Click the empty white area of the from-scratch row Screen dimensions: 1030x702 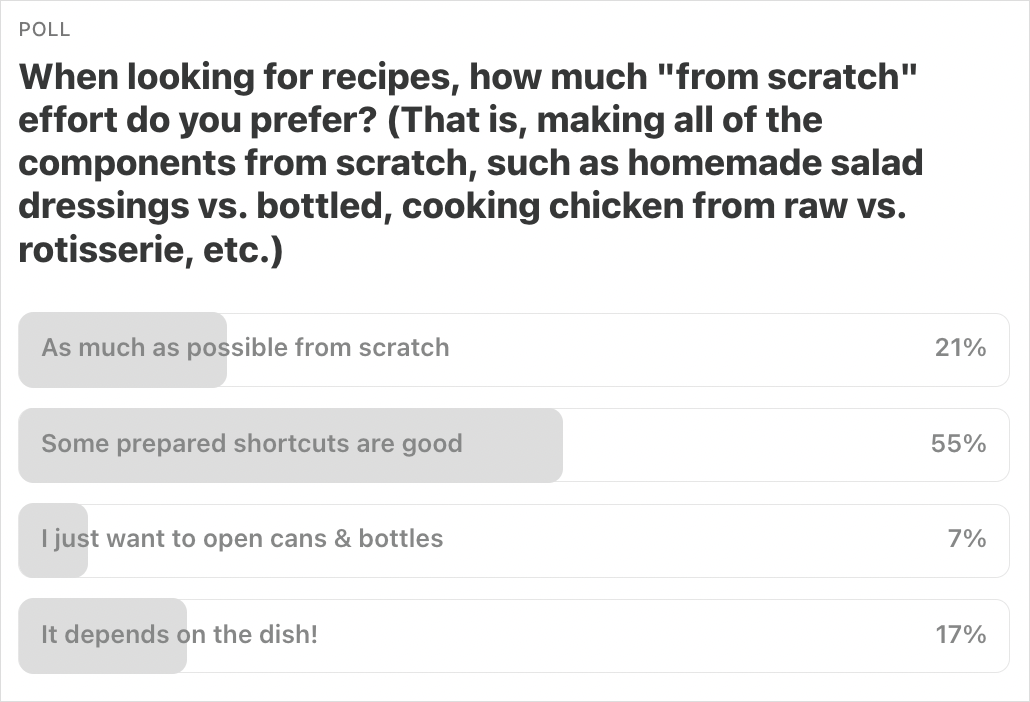pos(690,350)
